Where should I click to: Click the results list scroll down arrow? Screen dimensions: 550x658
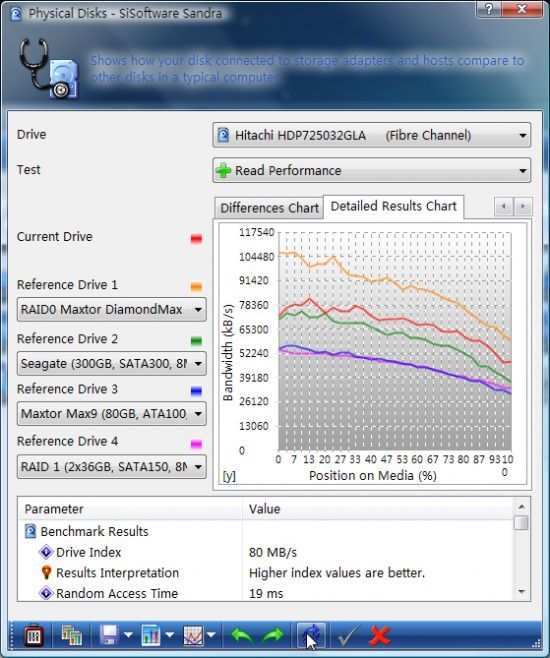pyautogui.click(x=521, y=592)
